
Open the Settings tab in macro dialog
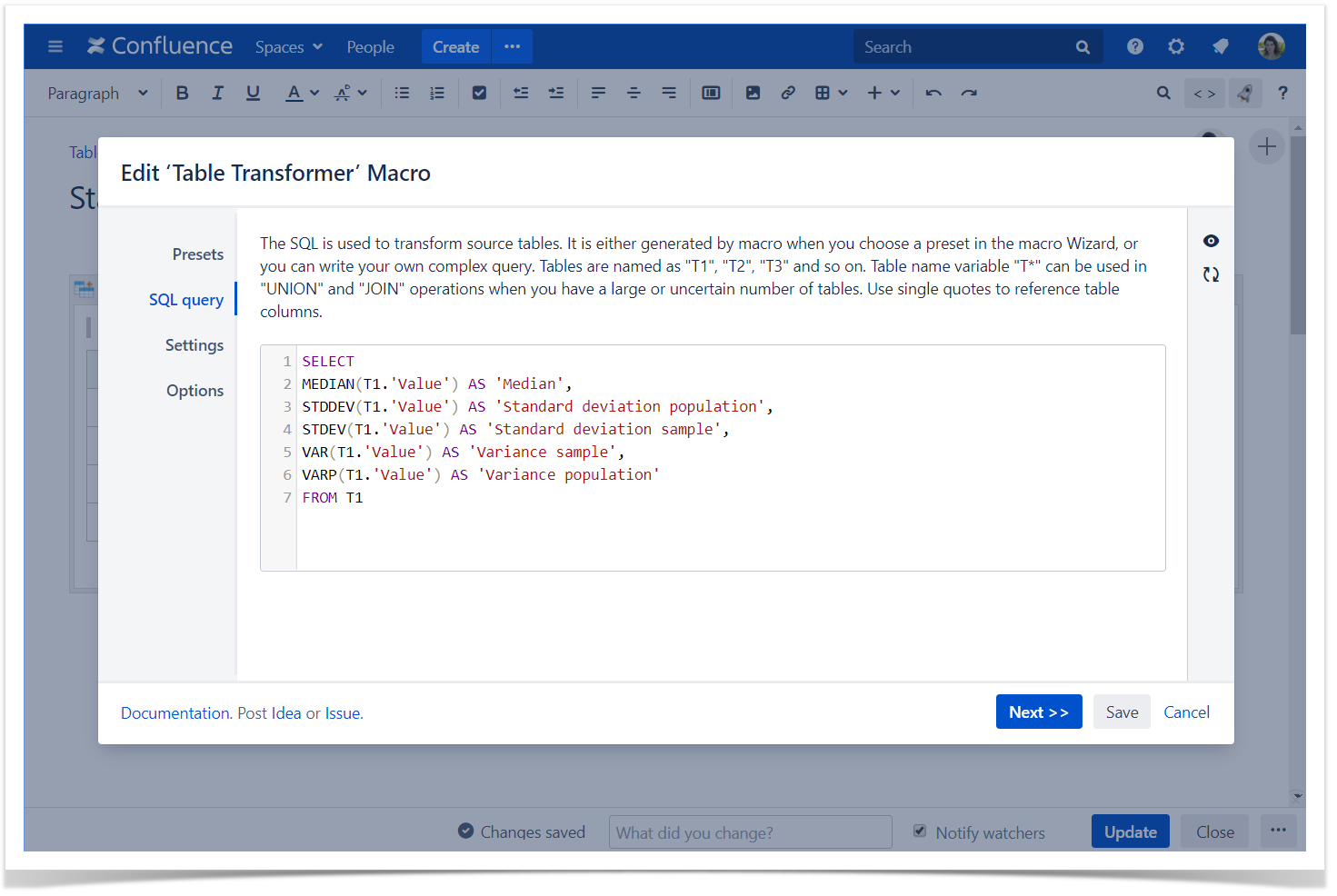point(194,345)
